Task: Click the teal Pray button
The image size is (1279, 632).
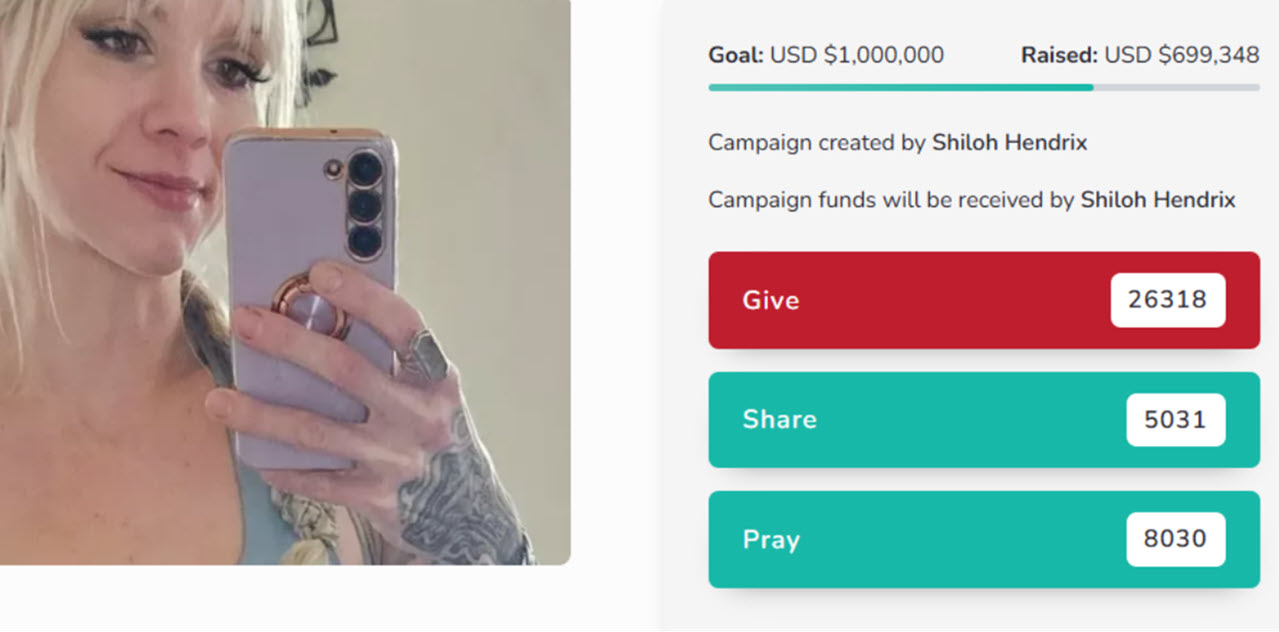Action: [984, 539]
